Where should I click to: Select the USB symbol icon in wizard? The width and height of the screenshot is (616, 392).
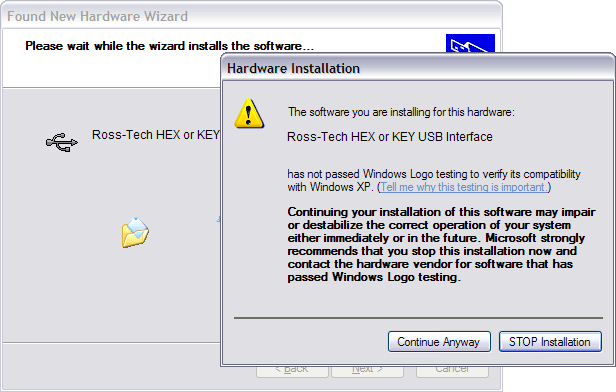[x=62, y=142]
